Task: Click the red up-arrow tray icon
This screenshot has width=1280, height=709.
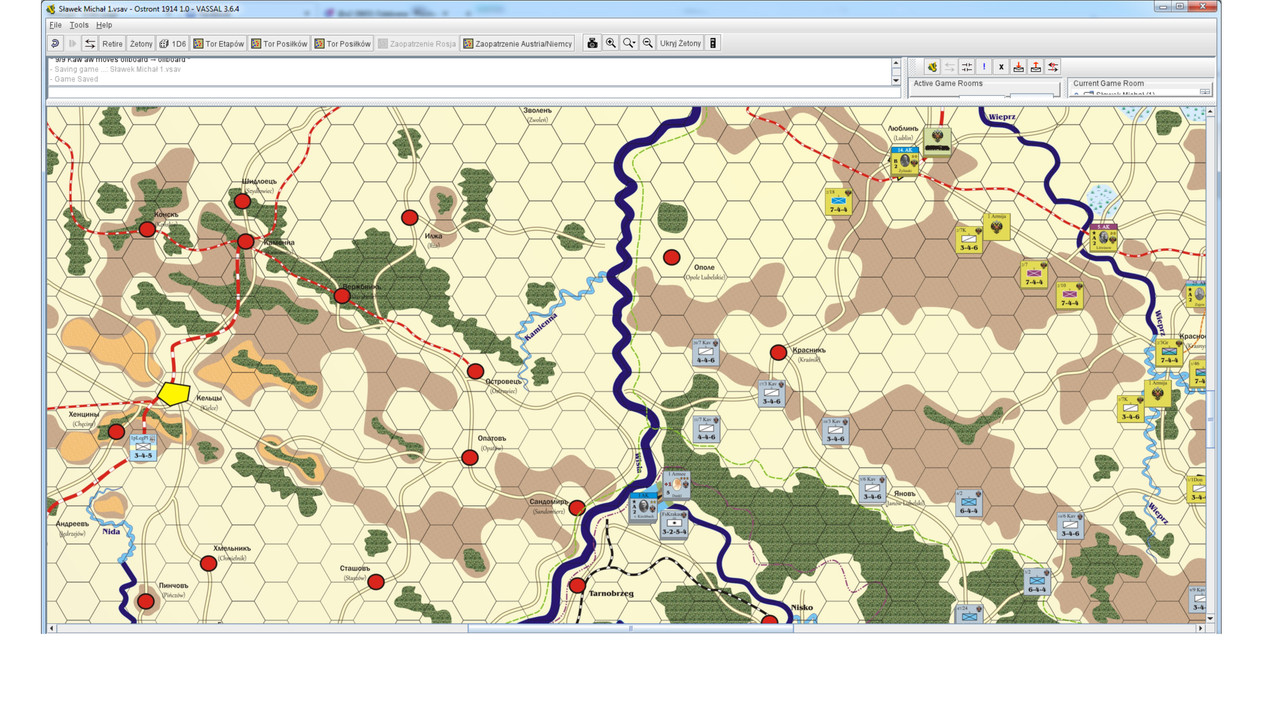Action: pyautogui.click(x=1036, y=67)
